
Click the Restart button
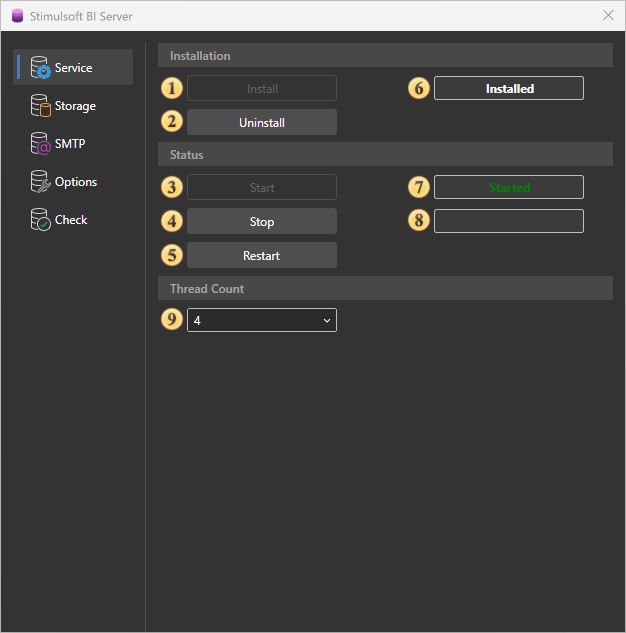point(262,255)
